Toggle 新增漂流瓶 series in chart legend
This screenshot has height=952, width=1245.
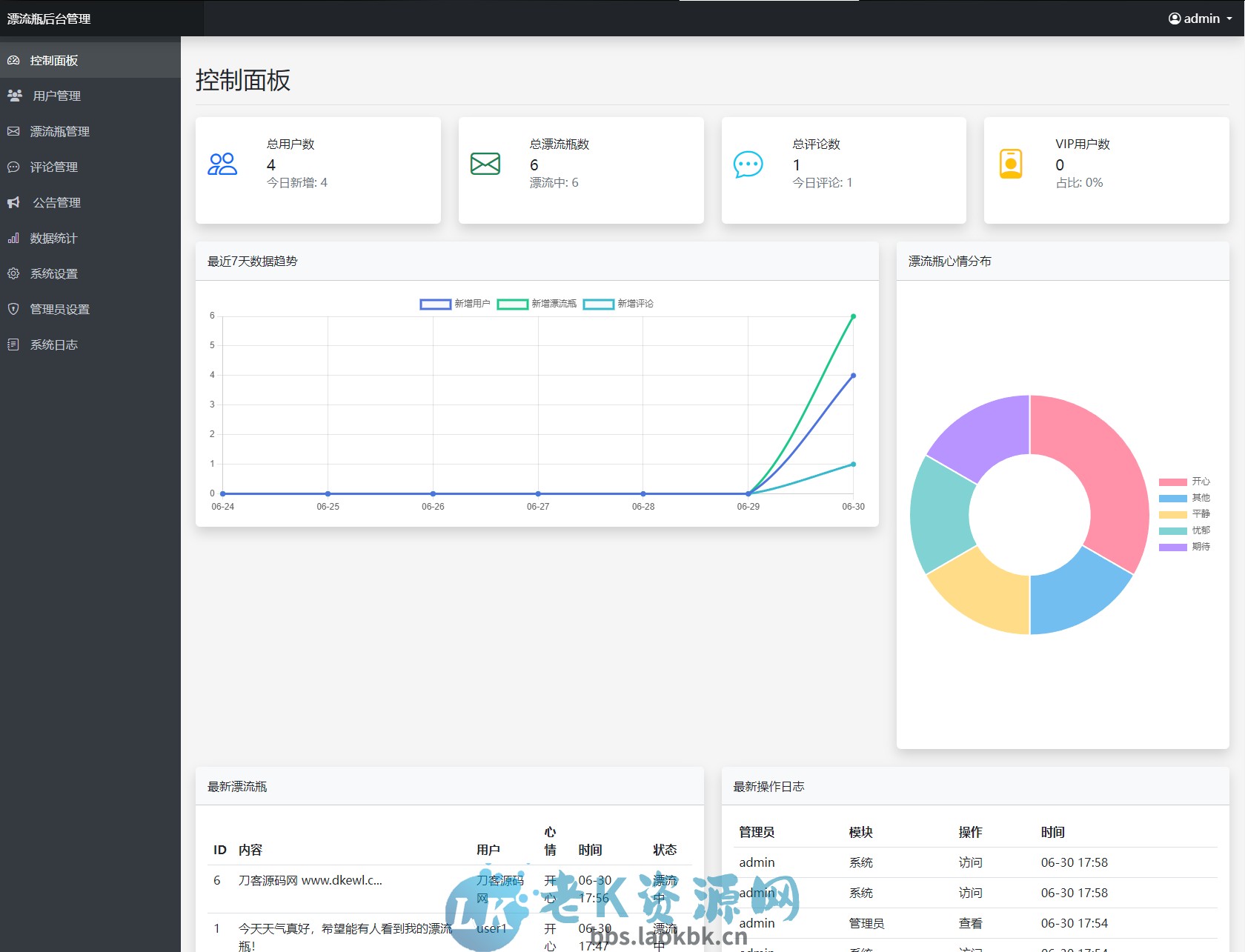tap(537, 304)
